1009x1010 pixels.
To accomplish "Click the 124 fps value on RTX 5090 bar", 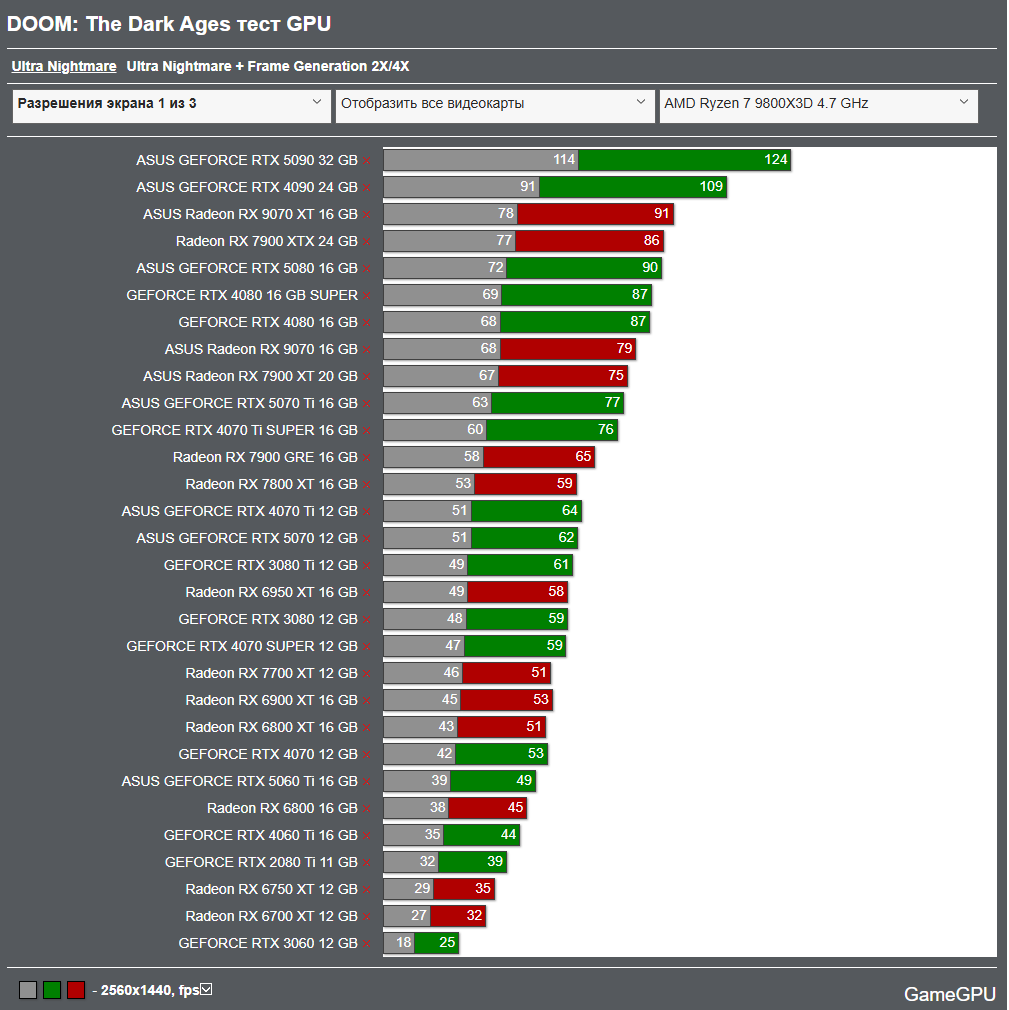I will pyautogui.click(x=776, y=160).
